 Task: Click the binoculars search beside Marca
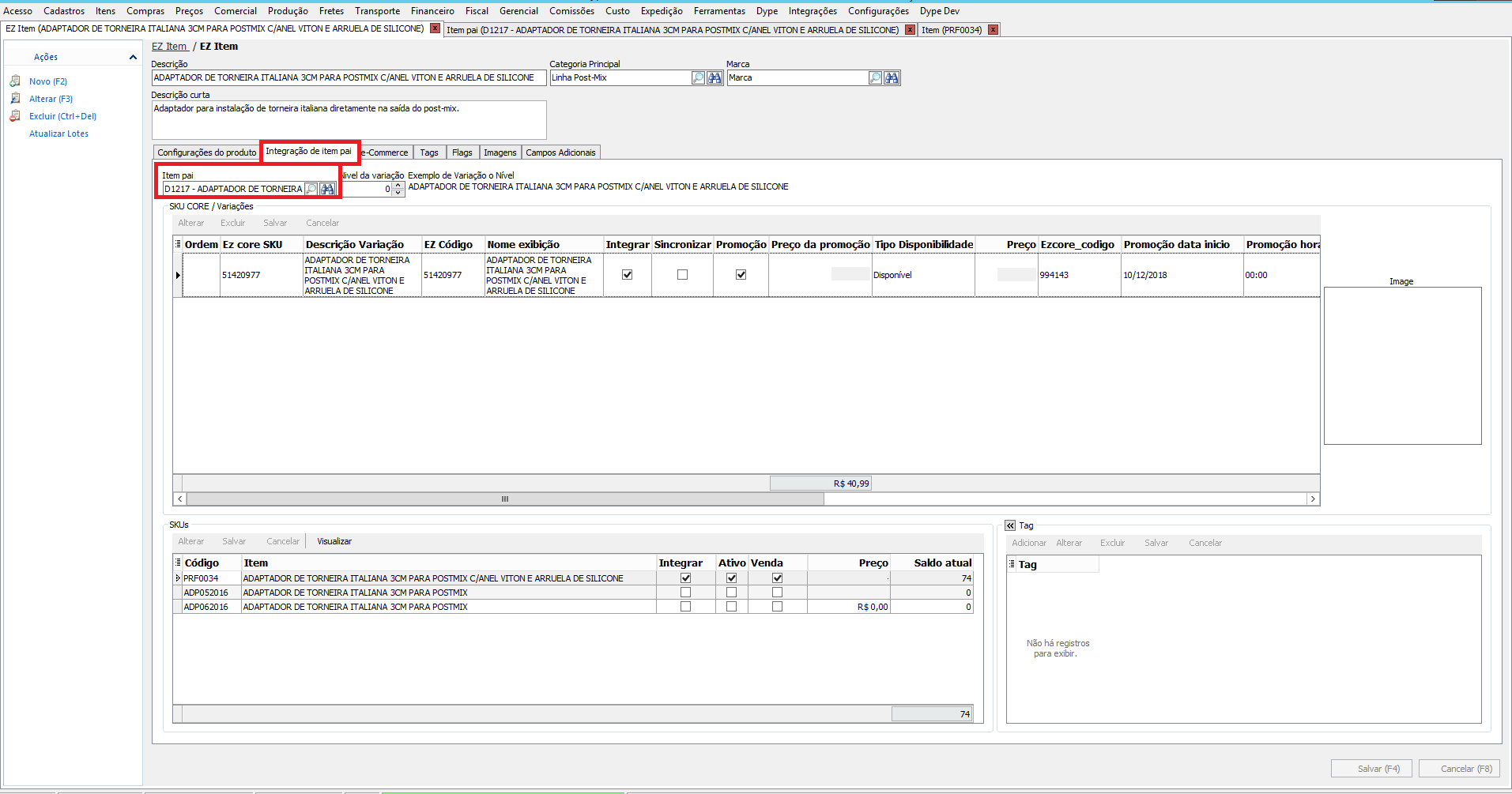(892, 77)
